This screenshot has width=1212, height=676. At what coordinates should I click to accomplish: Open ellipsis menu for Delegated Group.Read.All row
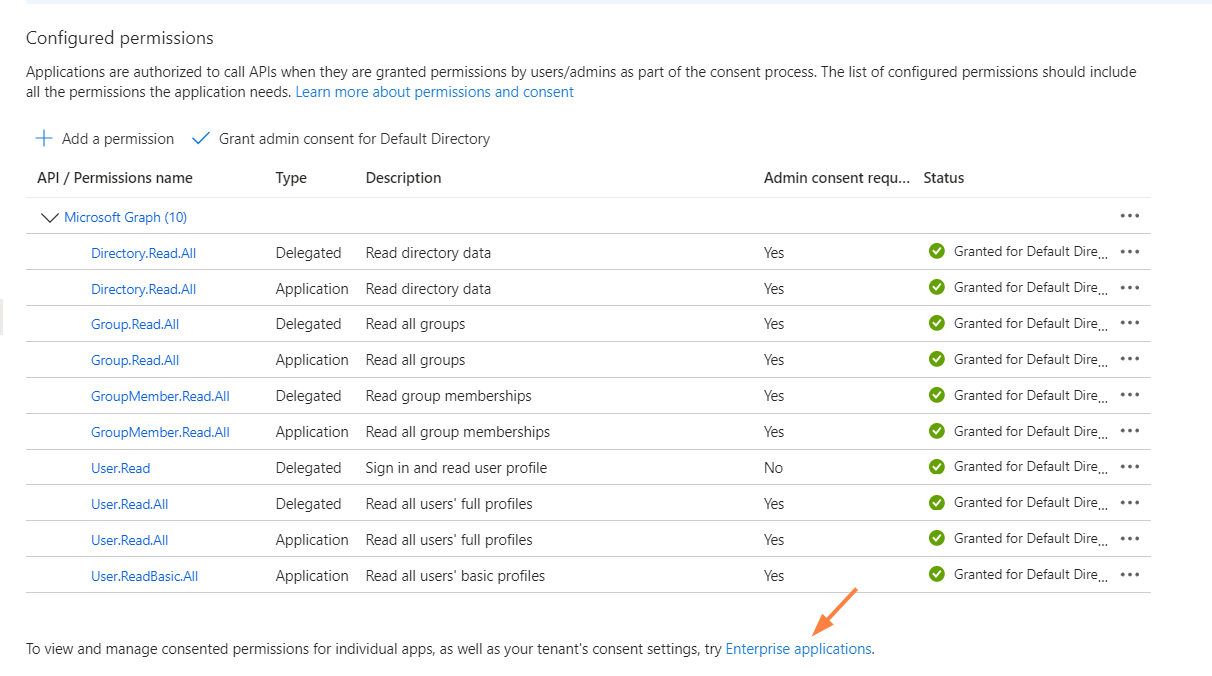(1130, 324)
